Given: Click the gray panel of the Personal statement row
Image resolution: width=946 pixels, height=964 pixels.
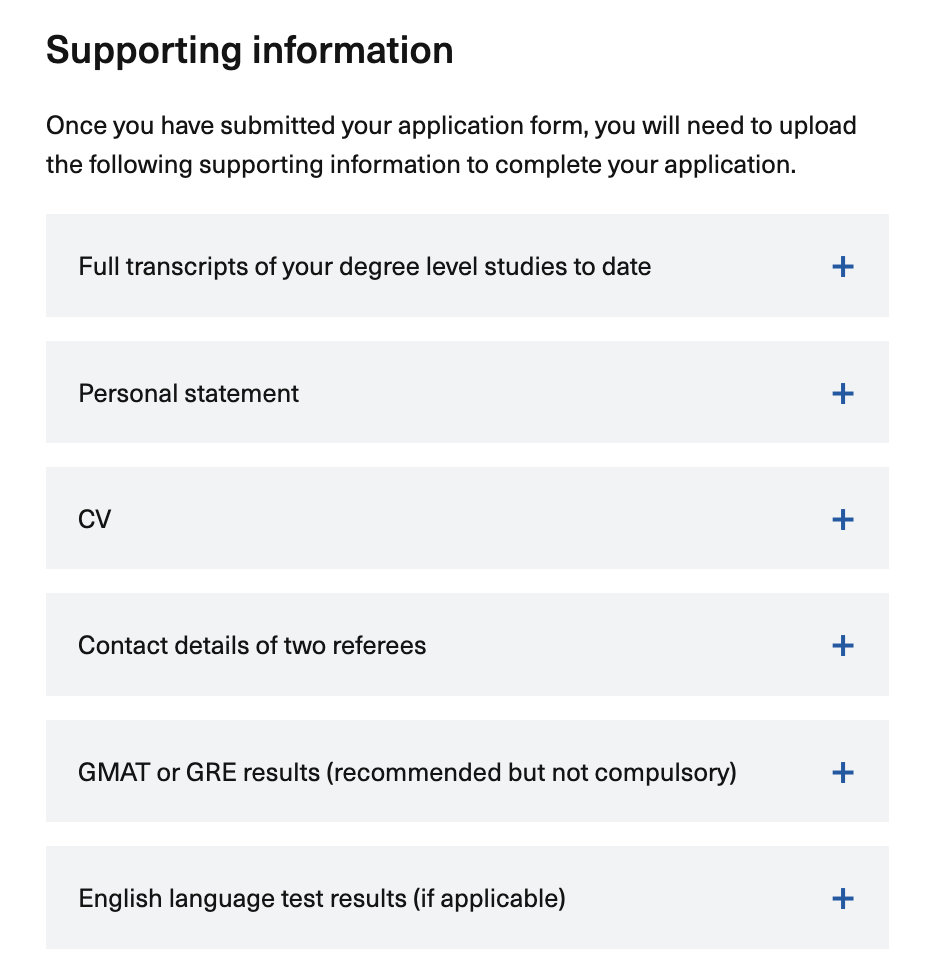Looking at the screenshot, I should (x=560, y=418).
